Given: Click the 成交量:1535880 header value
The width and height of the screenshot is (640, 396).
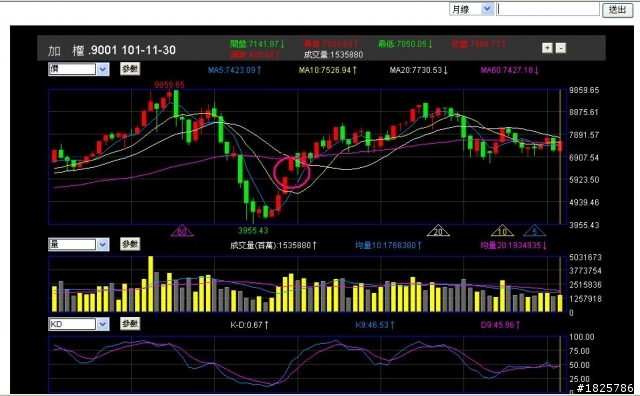Looking at the screenshot, I should coord(333,55).
